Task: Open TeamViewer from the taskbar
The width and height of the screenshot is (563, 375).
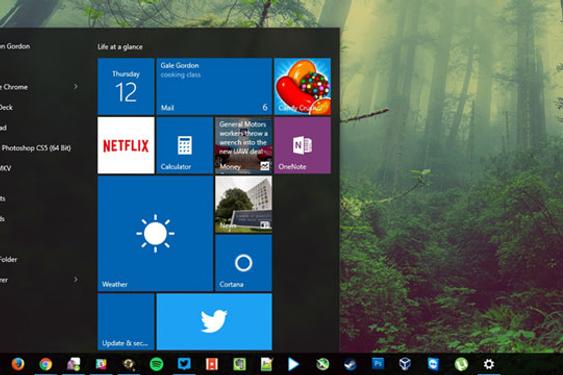Action: coord(433,364)
